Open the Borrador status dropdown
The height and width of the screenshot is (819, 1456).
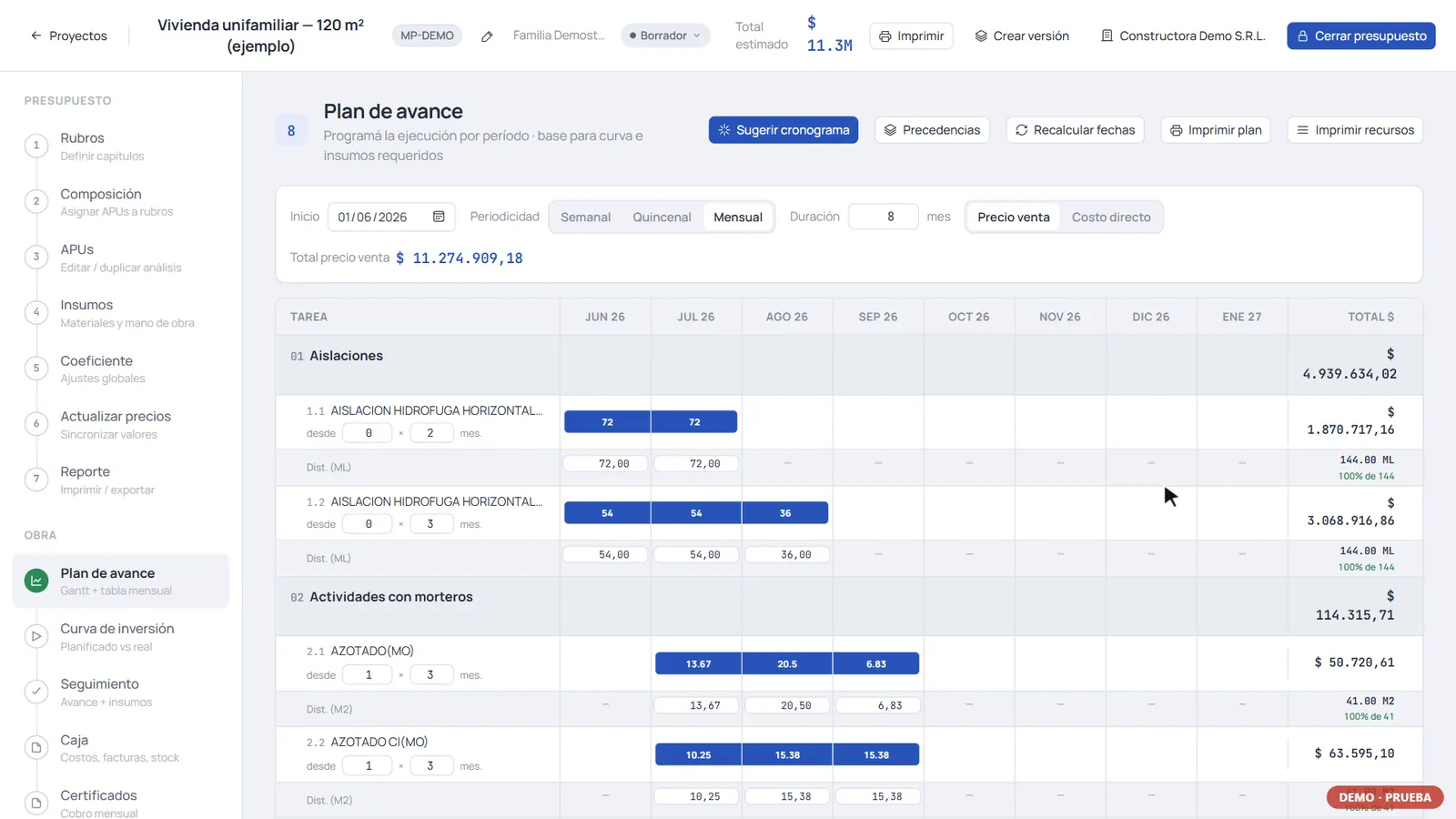tap(665, 35)
